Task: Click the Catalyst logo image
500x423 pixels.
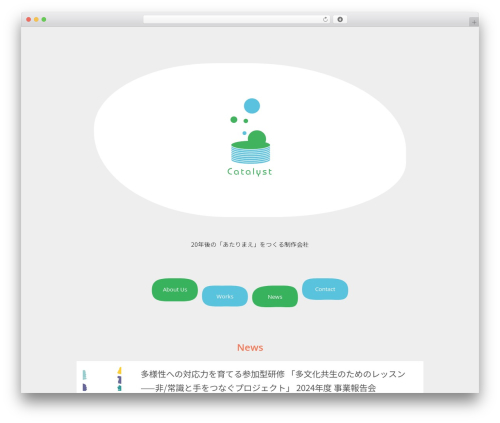Action: pyautogui.click(x=250, y=137)
